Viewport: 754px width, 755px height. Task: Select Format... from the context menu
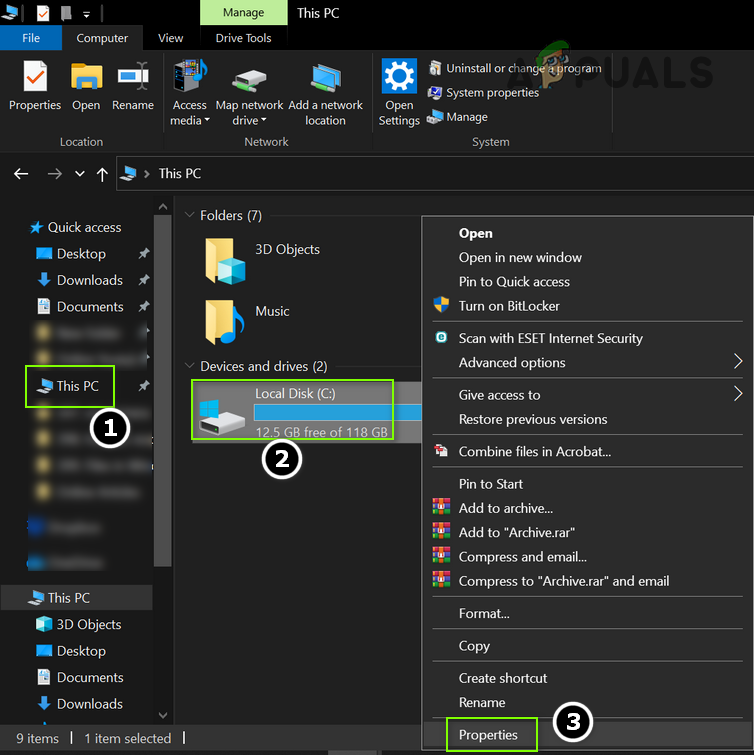[x=484, y=613]
